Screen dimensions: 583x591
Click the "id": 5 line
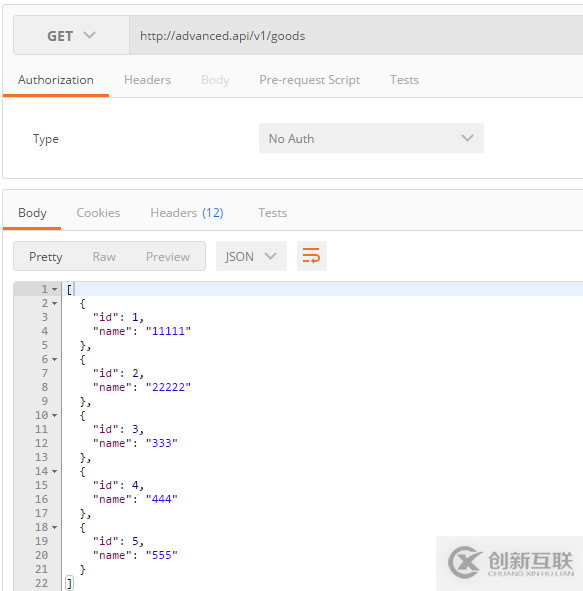(x=118, y=541)
